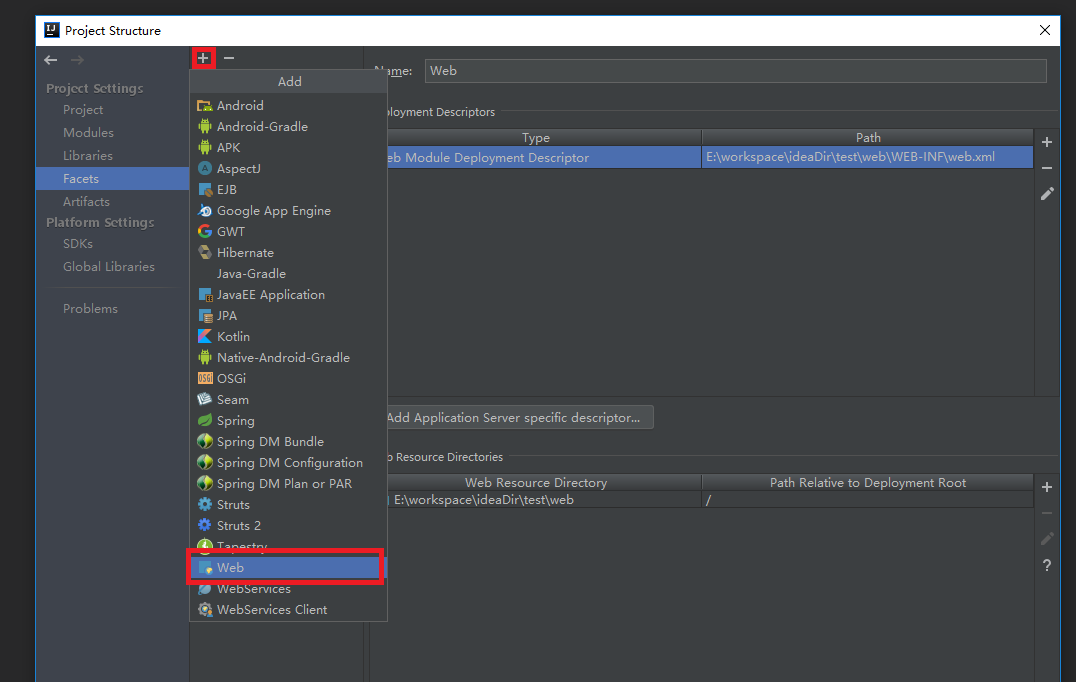Pick Kotlin facet entry
This screenshot has width=1076, height=682.
(x=288, y=337)
